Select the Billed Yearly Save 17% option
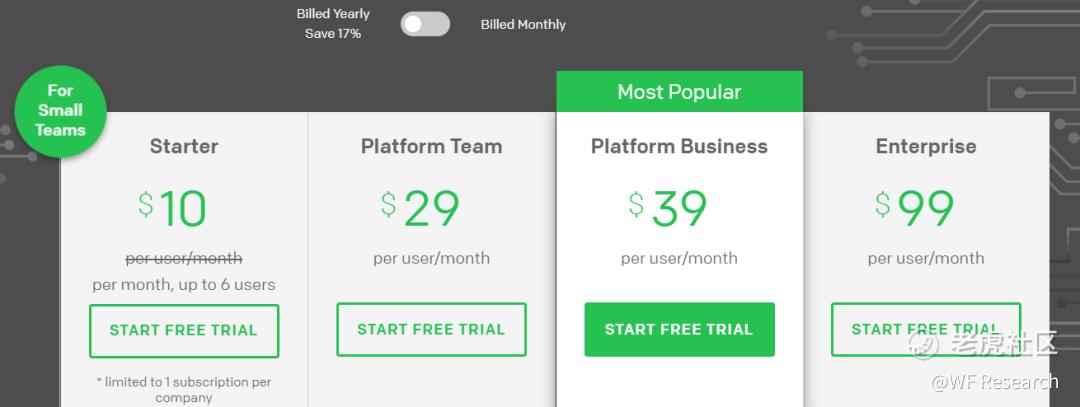Image resolution: width=1080 pixels, height=407 pixels. 333,23
